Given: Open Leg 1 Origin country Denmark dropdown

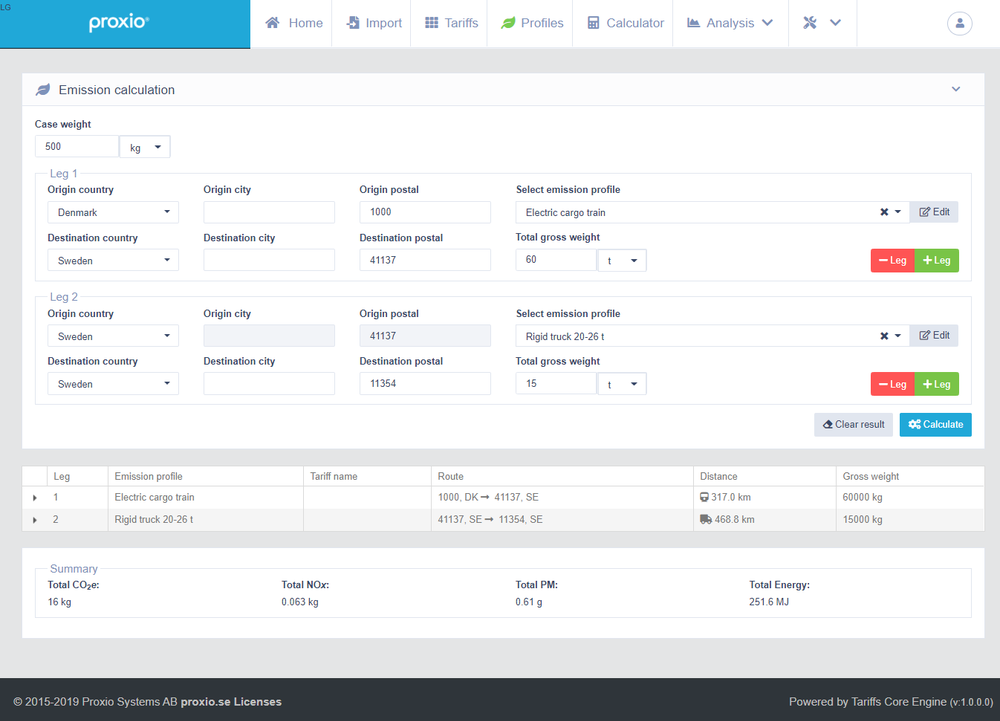Looking at the screenshot, I should (113, 212).
